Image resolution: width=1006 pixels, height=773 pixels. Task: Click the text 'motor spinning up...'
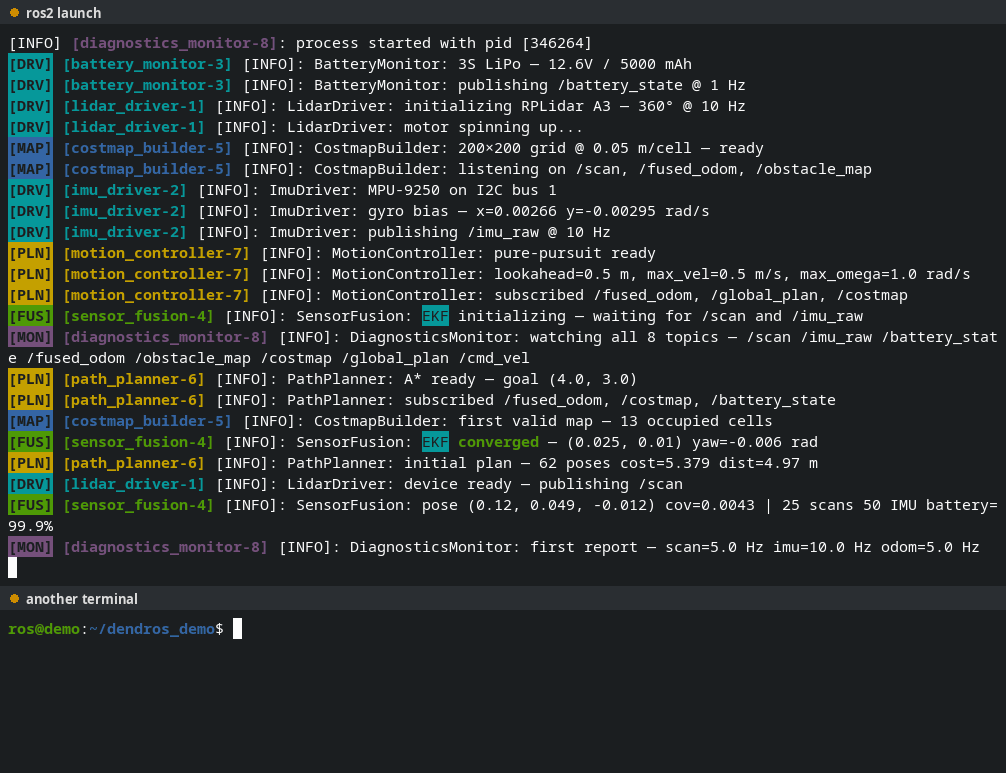coord(493,127)
